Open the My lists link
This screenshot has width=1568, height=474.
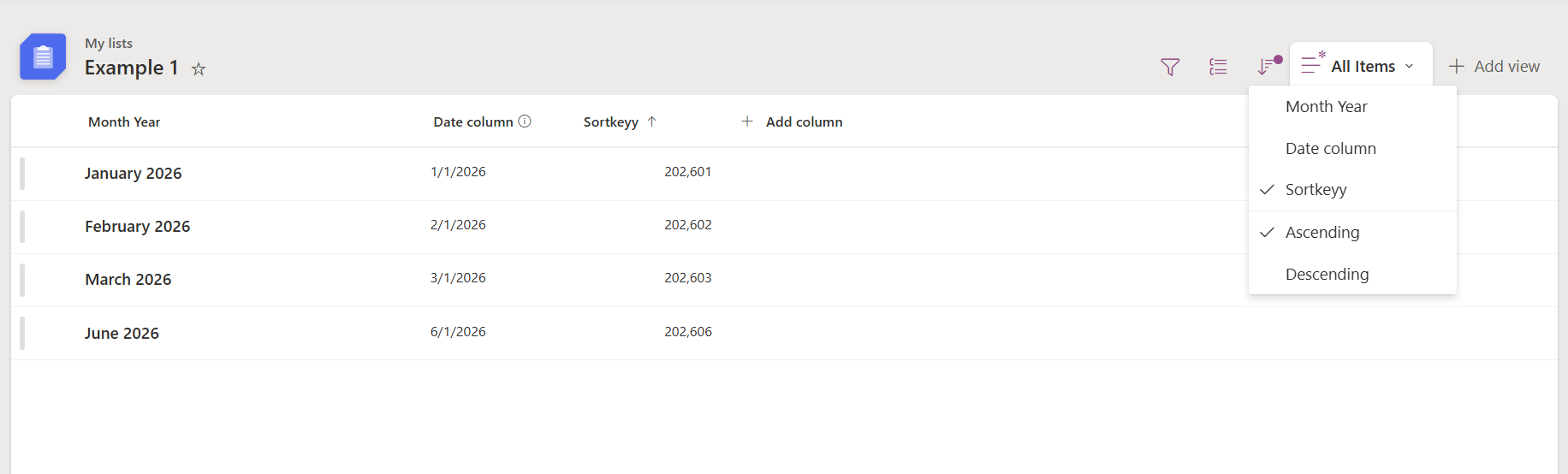click(109, 43)
